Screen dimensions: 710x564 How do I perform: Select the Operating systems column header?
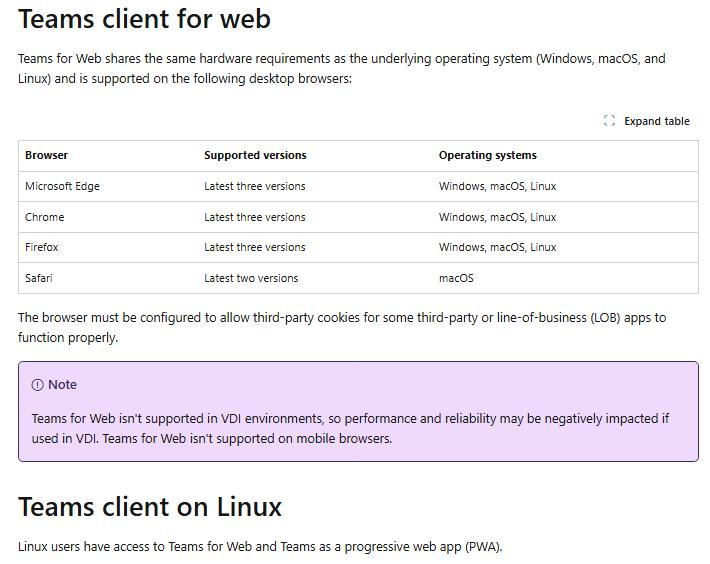488,155
